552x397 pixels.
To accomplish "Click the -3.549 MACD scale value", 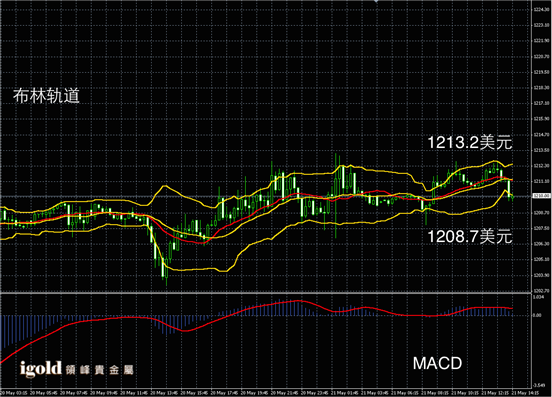I will click(539, 385).
